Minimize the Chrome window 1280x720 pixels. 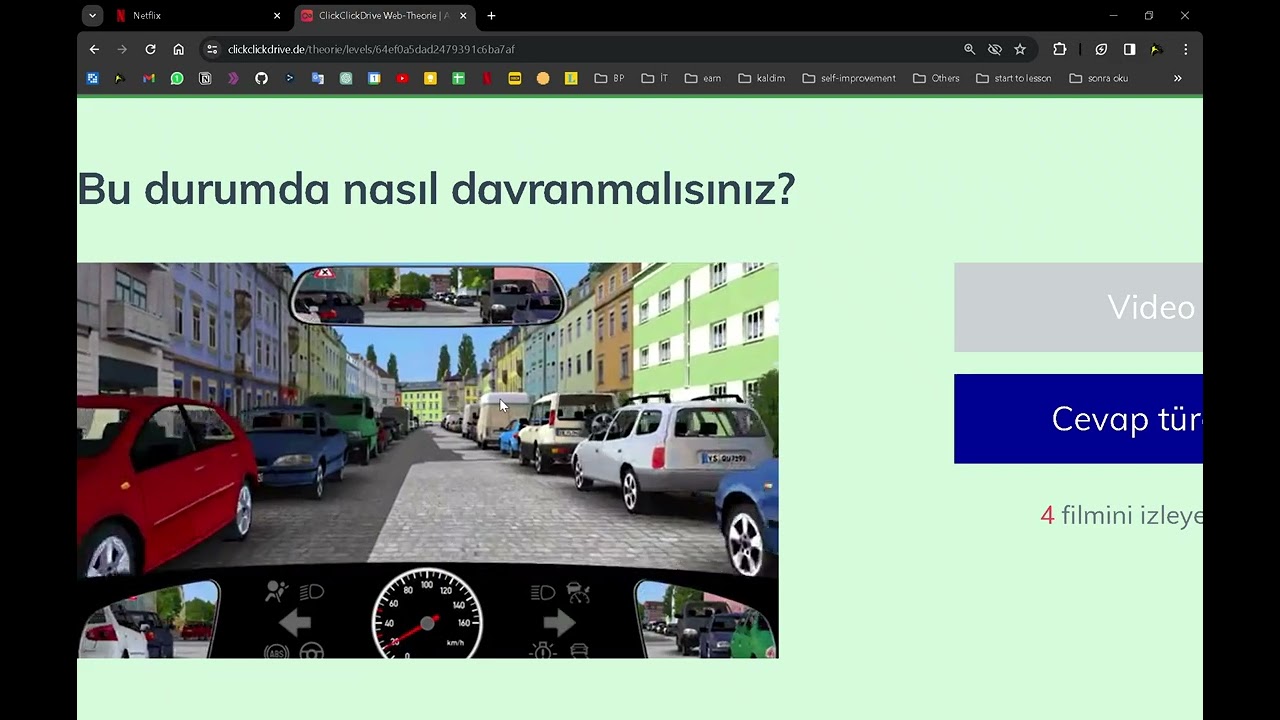point(1113,16)
